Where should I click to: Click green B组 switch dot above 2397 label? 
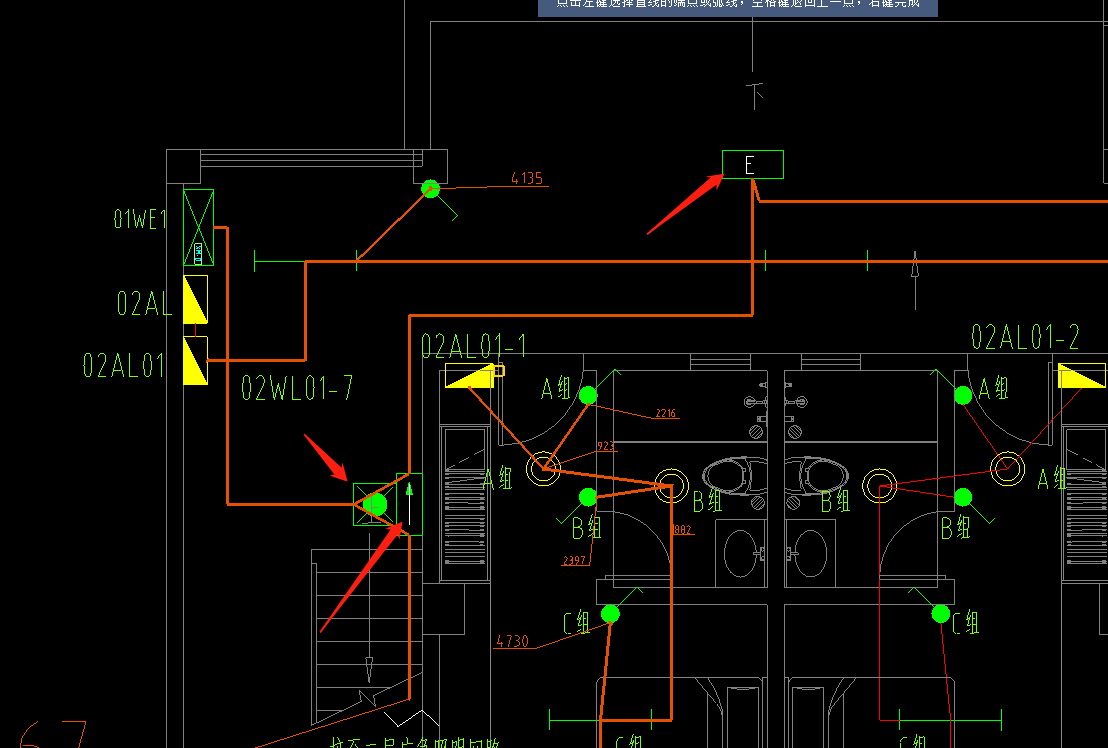[x=588, y=497]
